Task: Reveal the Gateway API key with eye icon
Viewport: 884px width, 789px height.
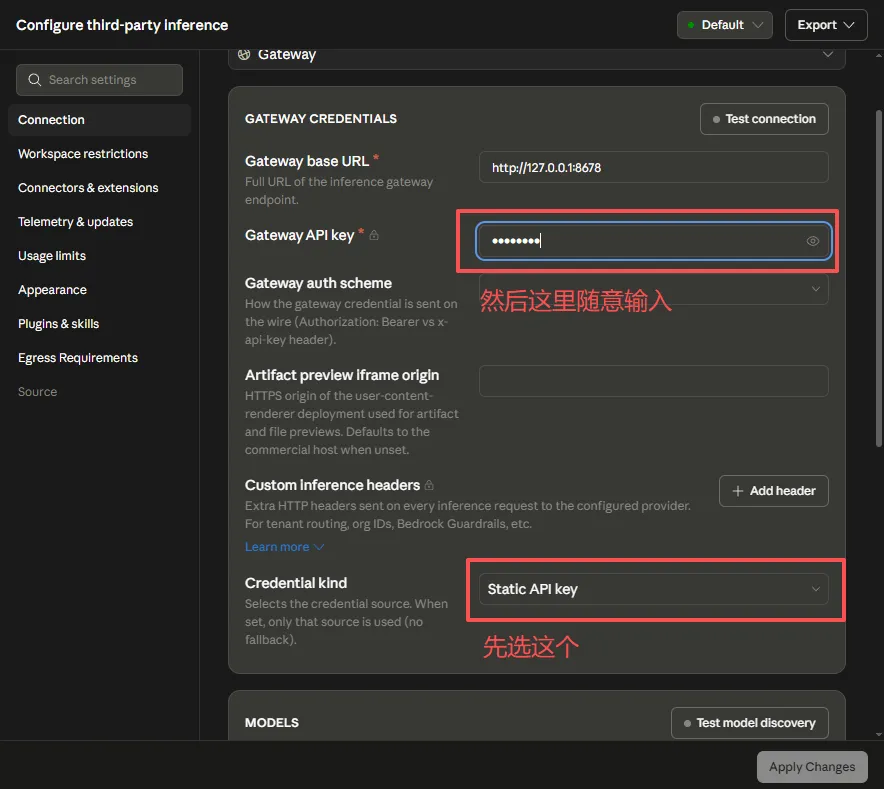Action: coord(812,241)
